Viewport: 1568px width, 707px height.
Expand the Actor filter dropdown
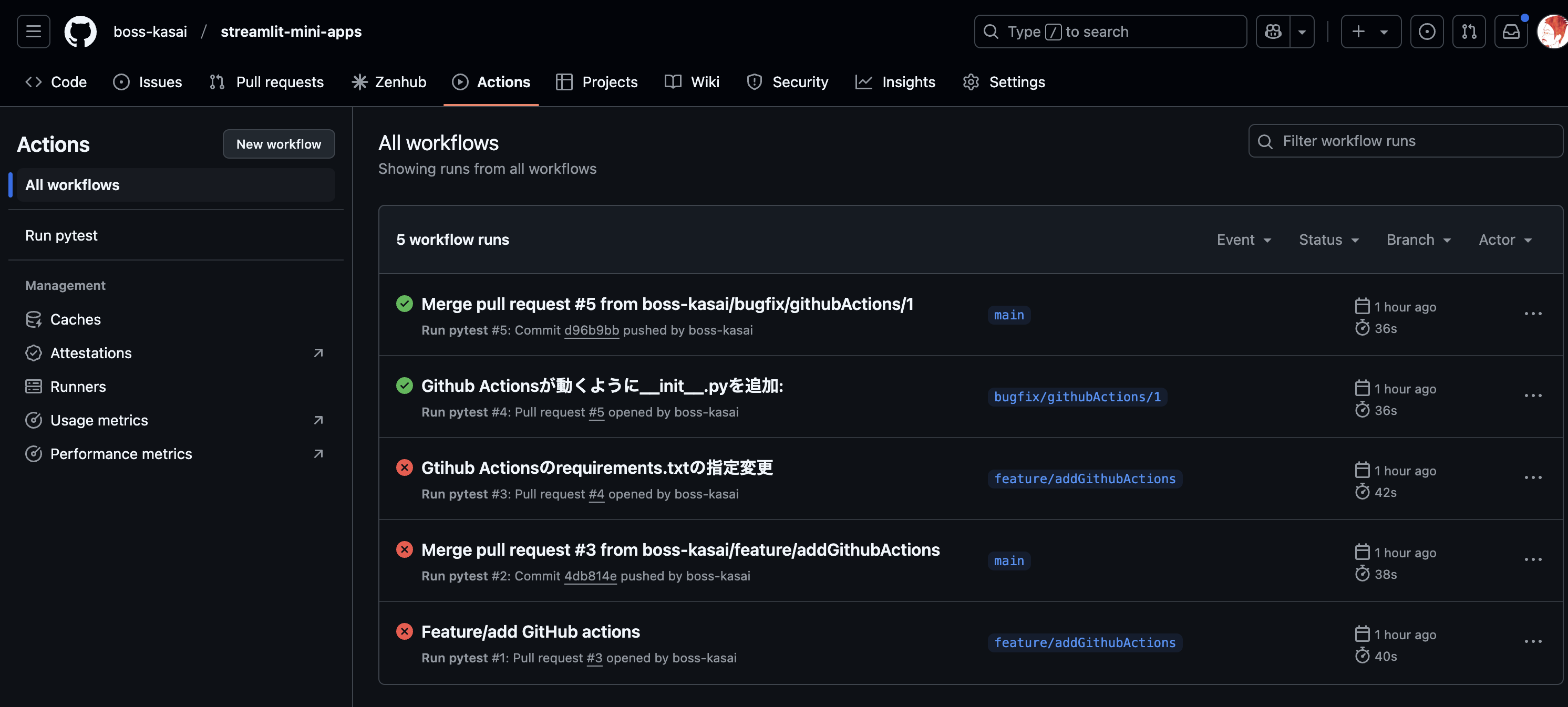point(1505,240)
